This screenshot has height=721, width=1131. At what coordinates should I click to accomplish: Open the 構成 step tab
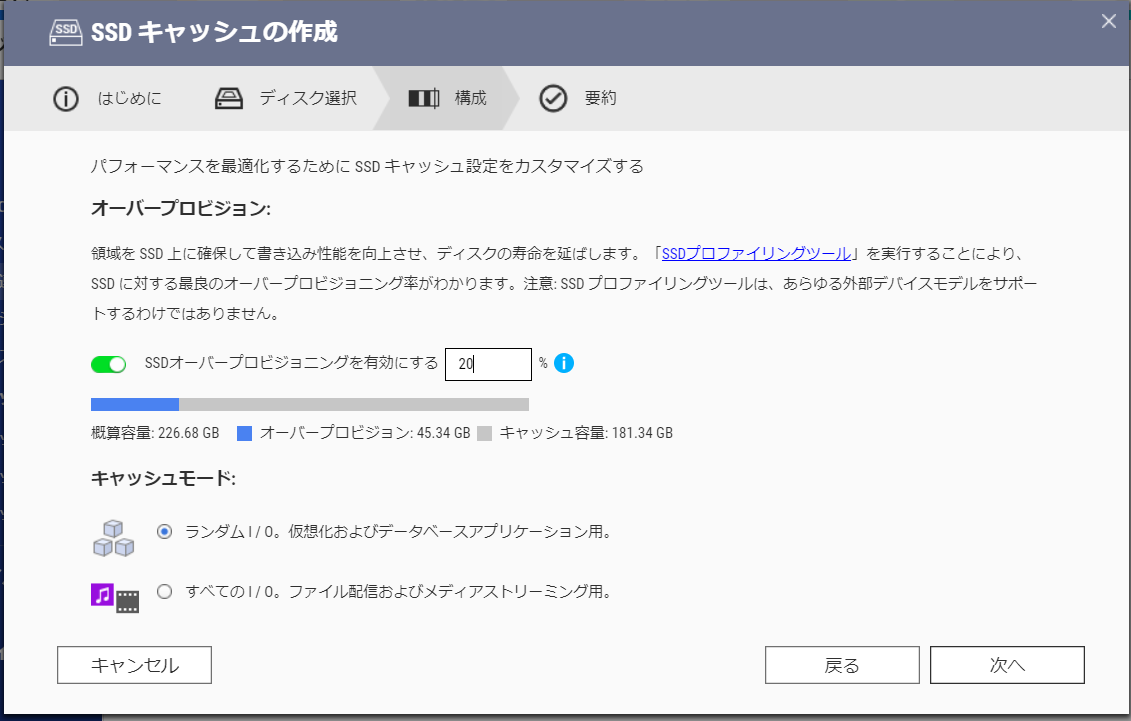[x=447, y=99]
